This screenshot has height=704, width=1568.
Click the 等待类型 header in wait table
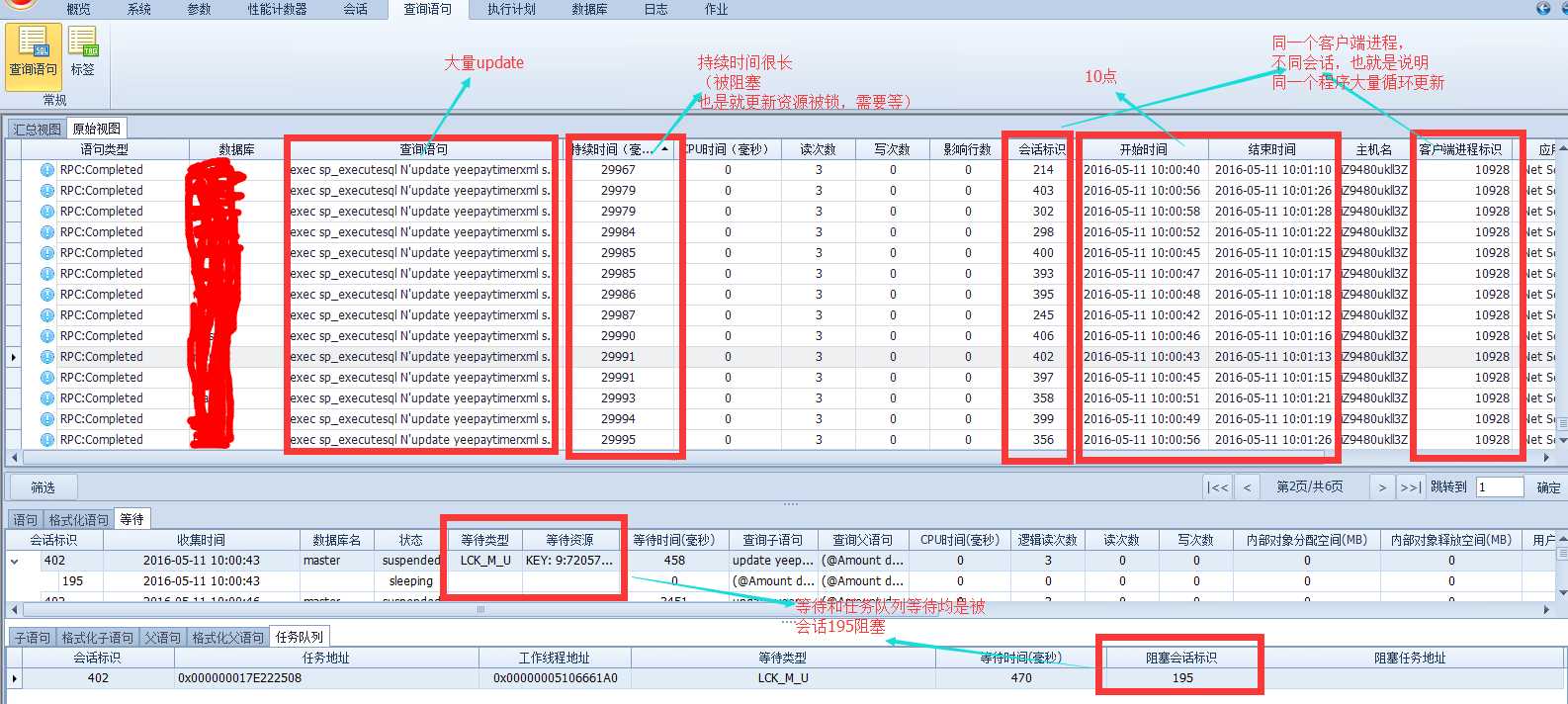pos(484,540)
